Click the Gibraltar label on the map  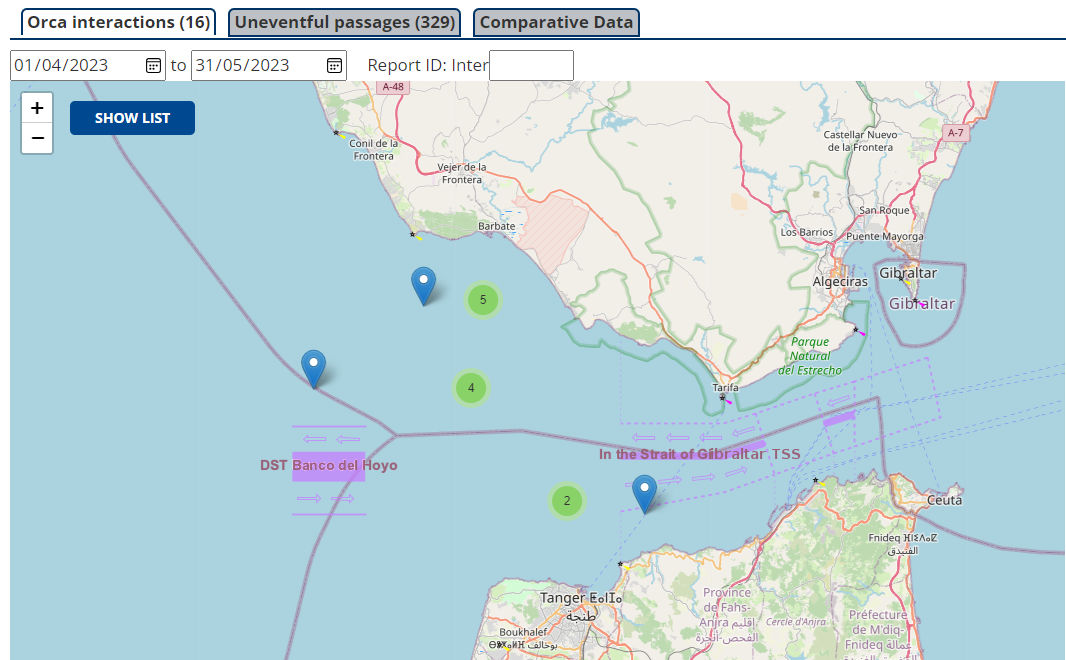[910, 273]
